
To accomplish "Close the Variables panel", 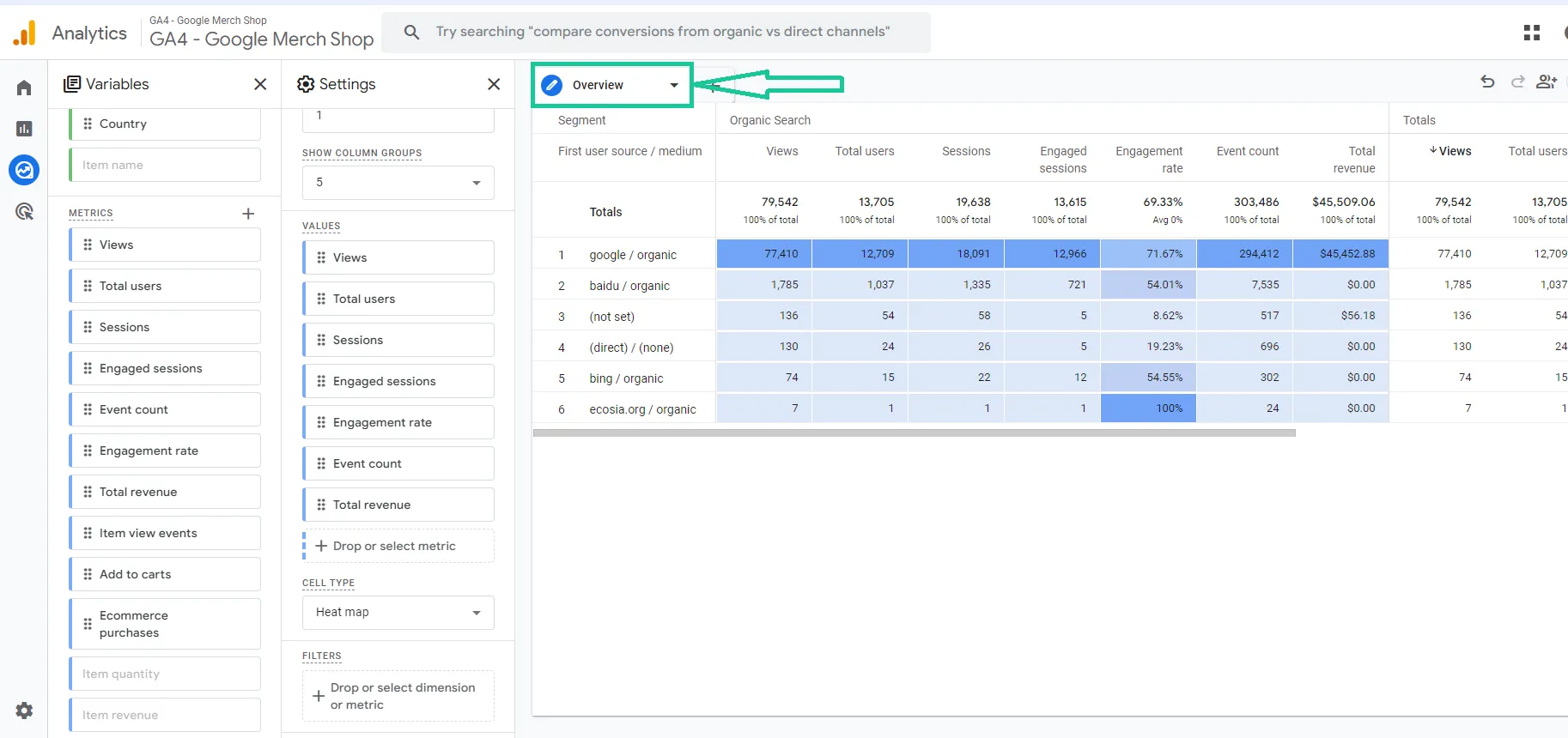I will [260, 84].
